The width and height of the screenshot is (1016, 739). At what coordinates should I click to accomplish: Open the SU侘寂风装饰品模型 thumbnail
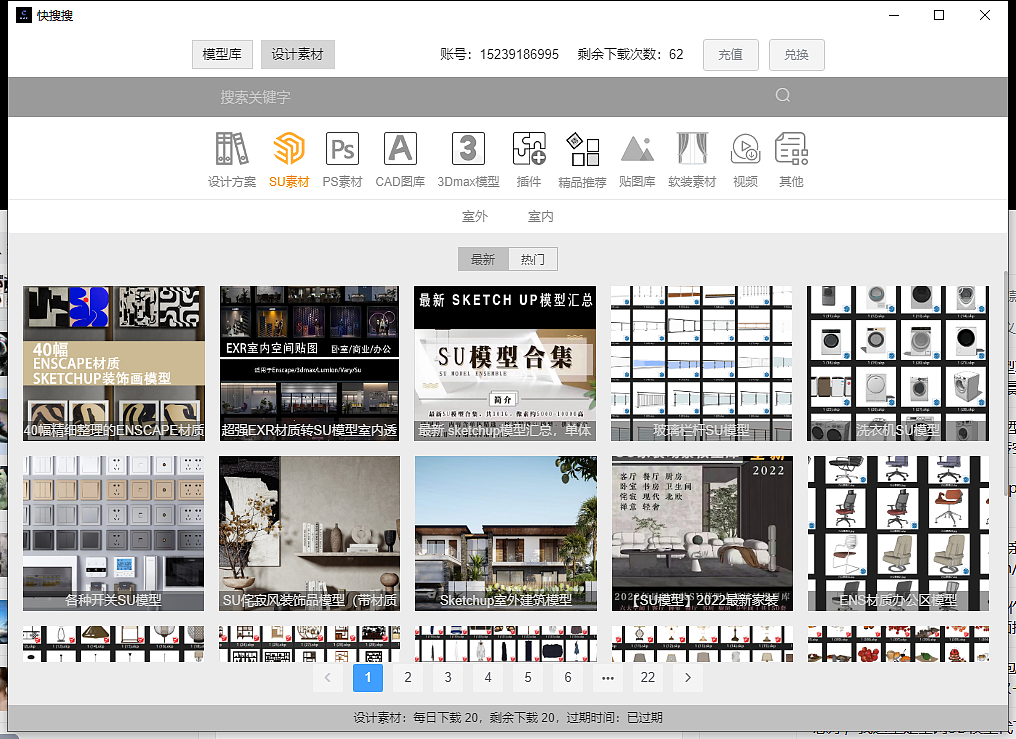coord(310,533)
